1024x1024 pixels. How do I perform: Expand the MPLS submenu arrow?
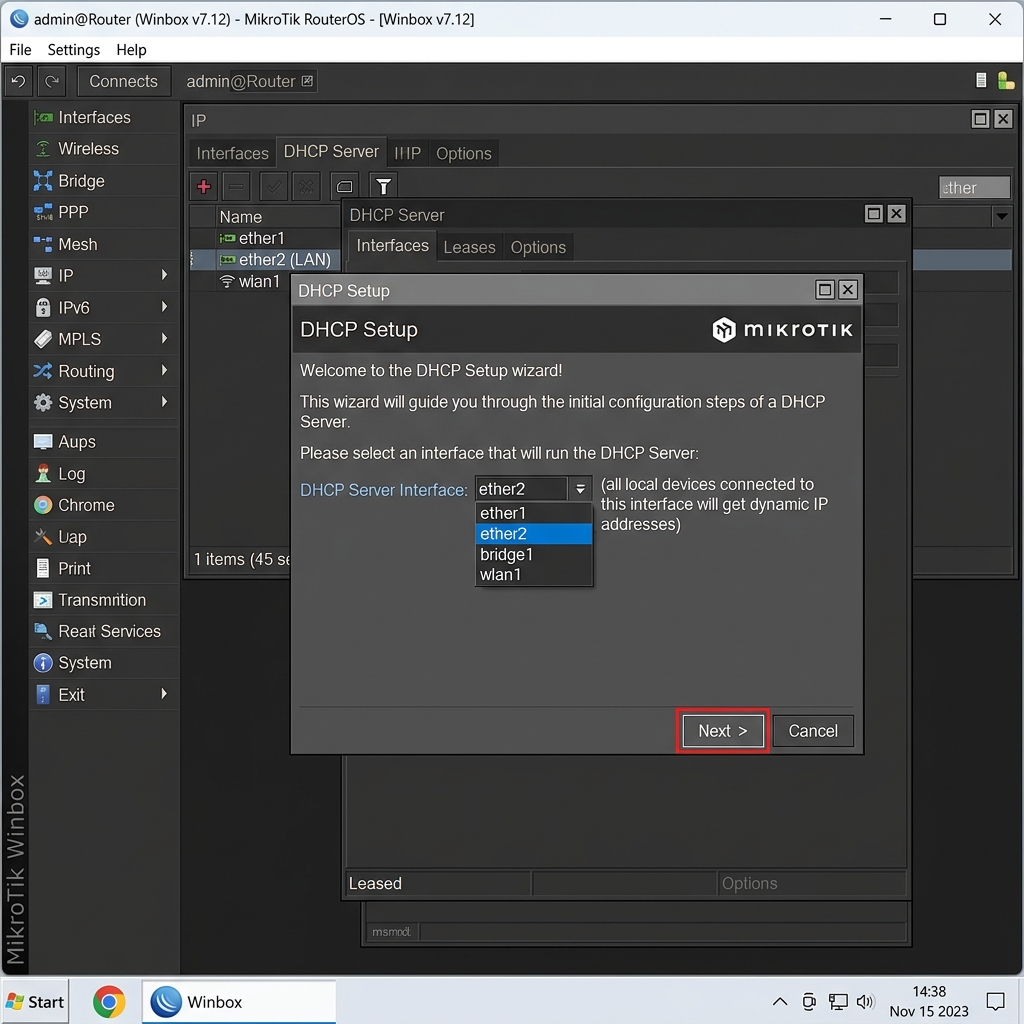[165, 338]
